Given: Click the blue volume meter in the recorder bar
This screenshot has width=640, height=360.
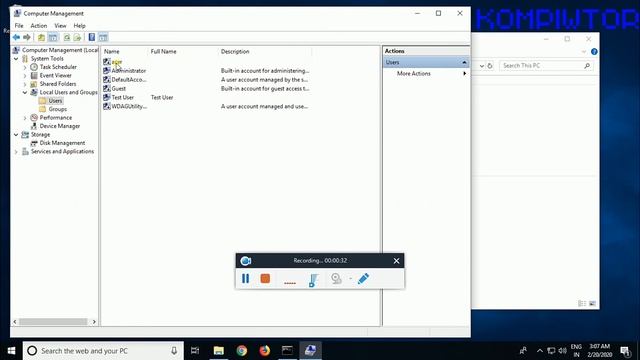Looking at the screenshot, I should 313,280.
